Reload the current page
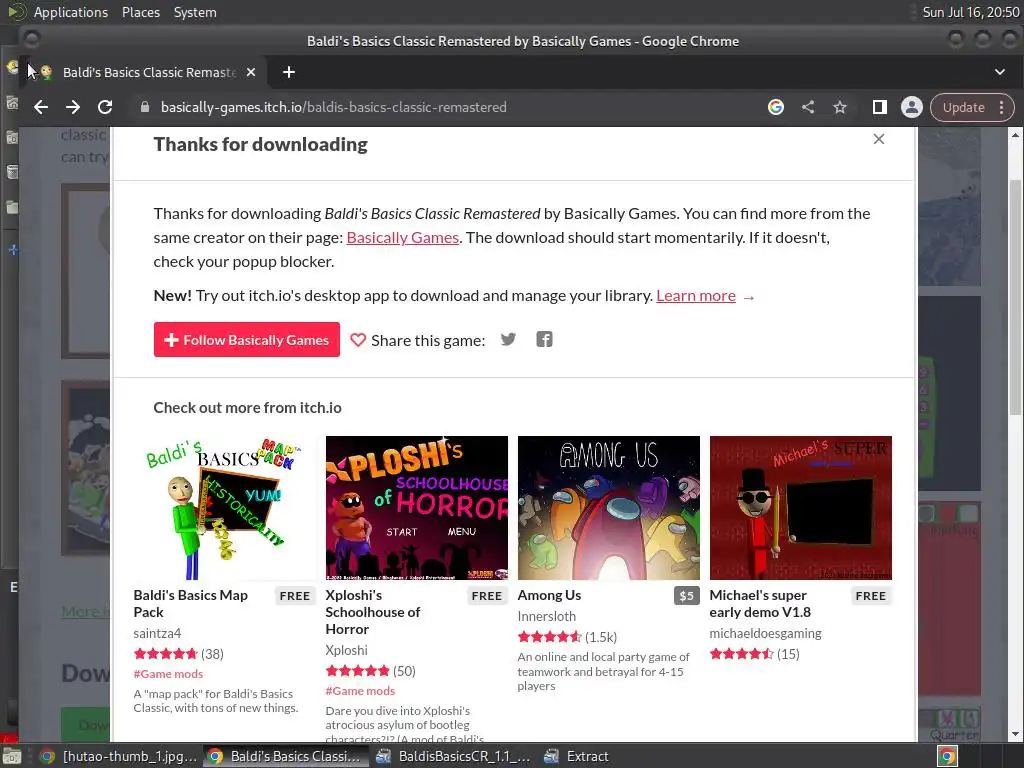This screenshot has height=768, width=1024. coord(105,107)
